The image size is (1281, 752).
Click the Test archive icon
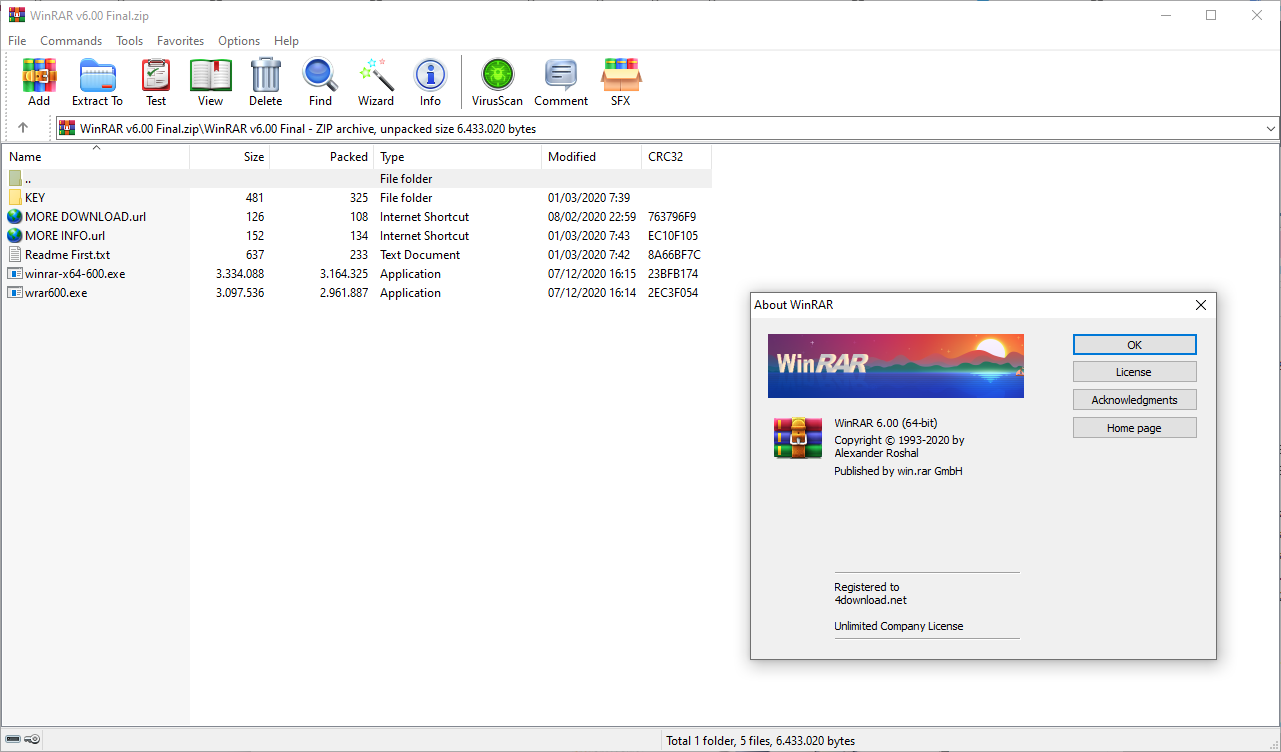click(156, 75)
